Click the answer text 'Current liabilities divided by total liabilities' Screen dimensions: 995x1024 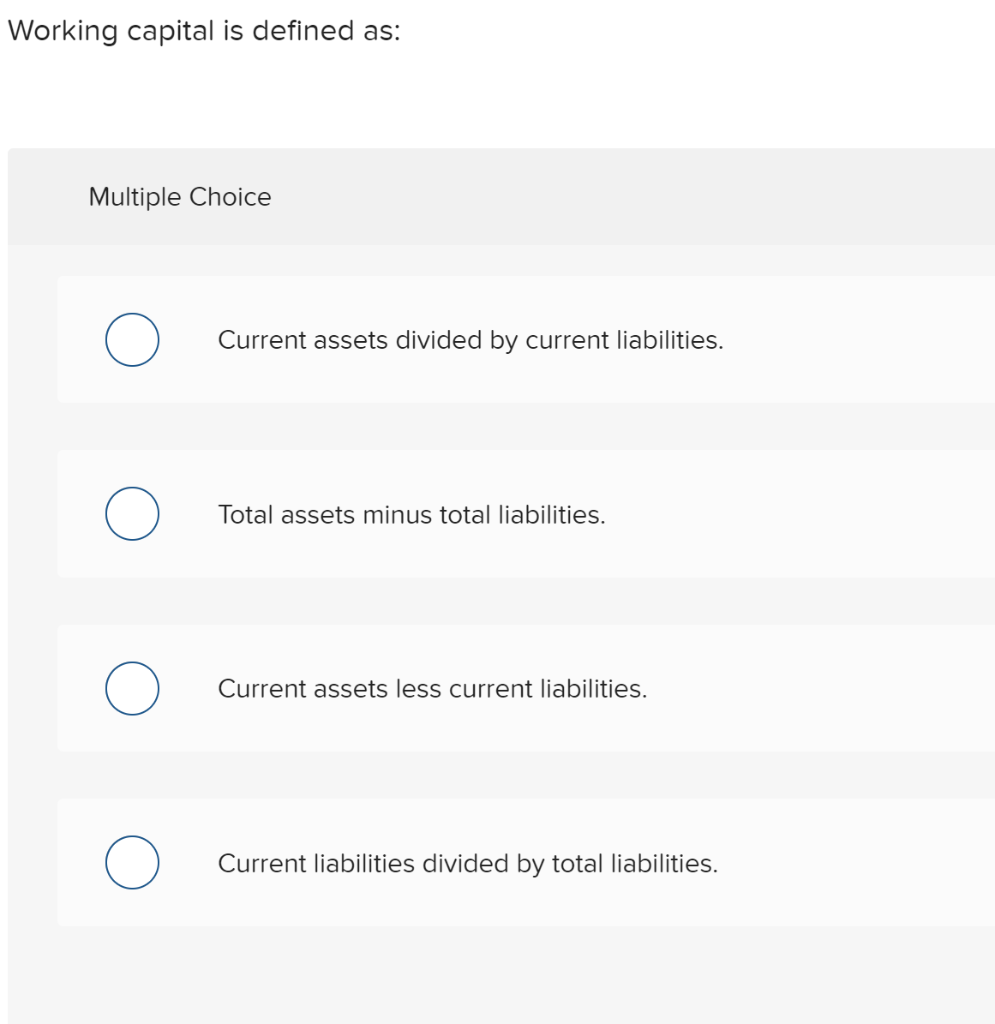(x=467, y=862)
